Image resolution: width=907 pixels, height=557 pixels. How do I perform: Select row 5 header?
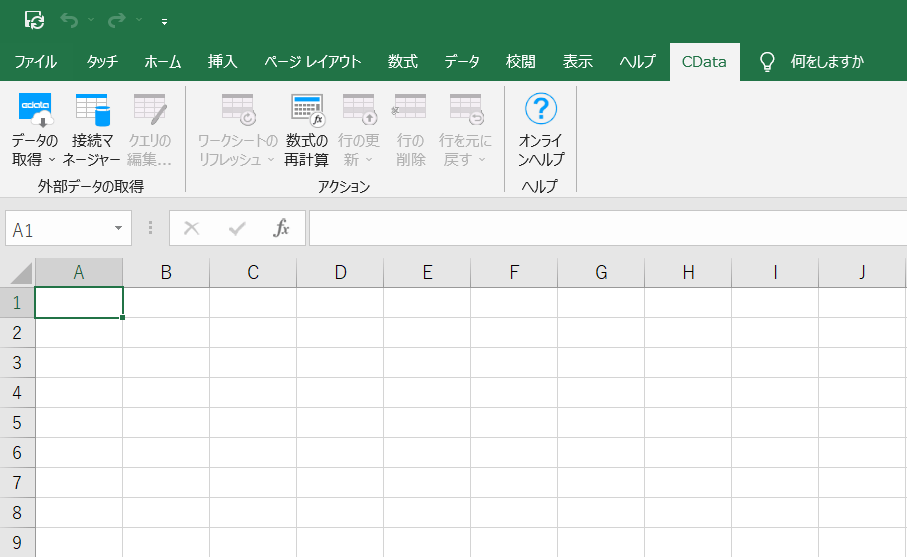click(x=17, y=423)
